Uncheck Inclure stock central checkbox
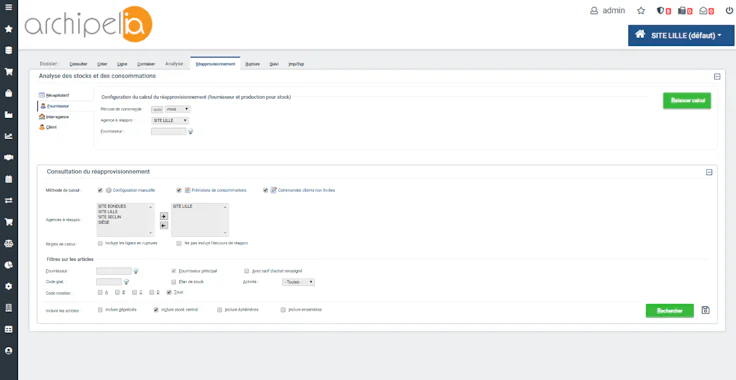 [x=156, y=310]
